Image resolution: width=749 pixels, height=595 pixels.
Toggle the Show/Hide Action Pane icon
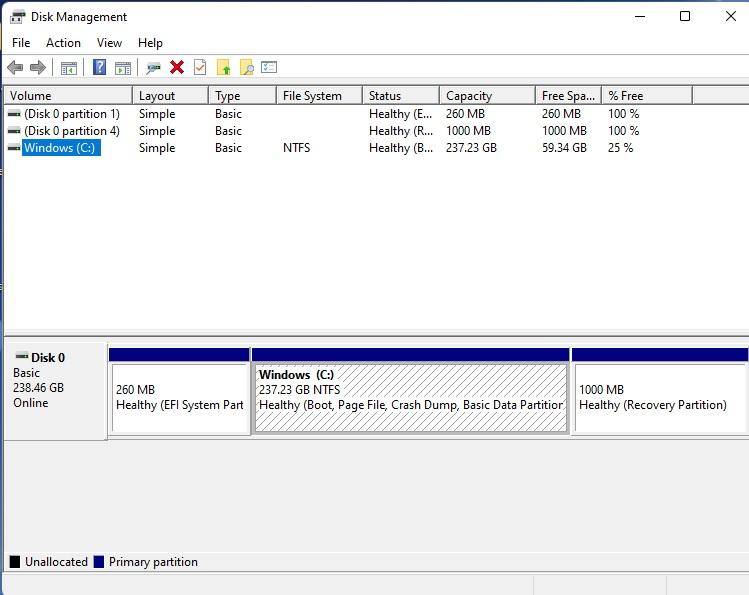pyautogui.click(x=123, y=67)
